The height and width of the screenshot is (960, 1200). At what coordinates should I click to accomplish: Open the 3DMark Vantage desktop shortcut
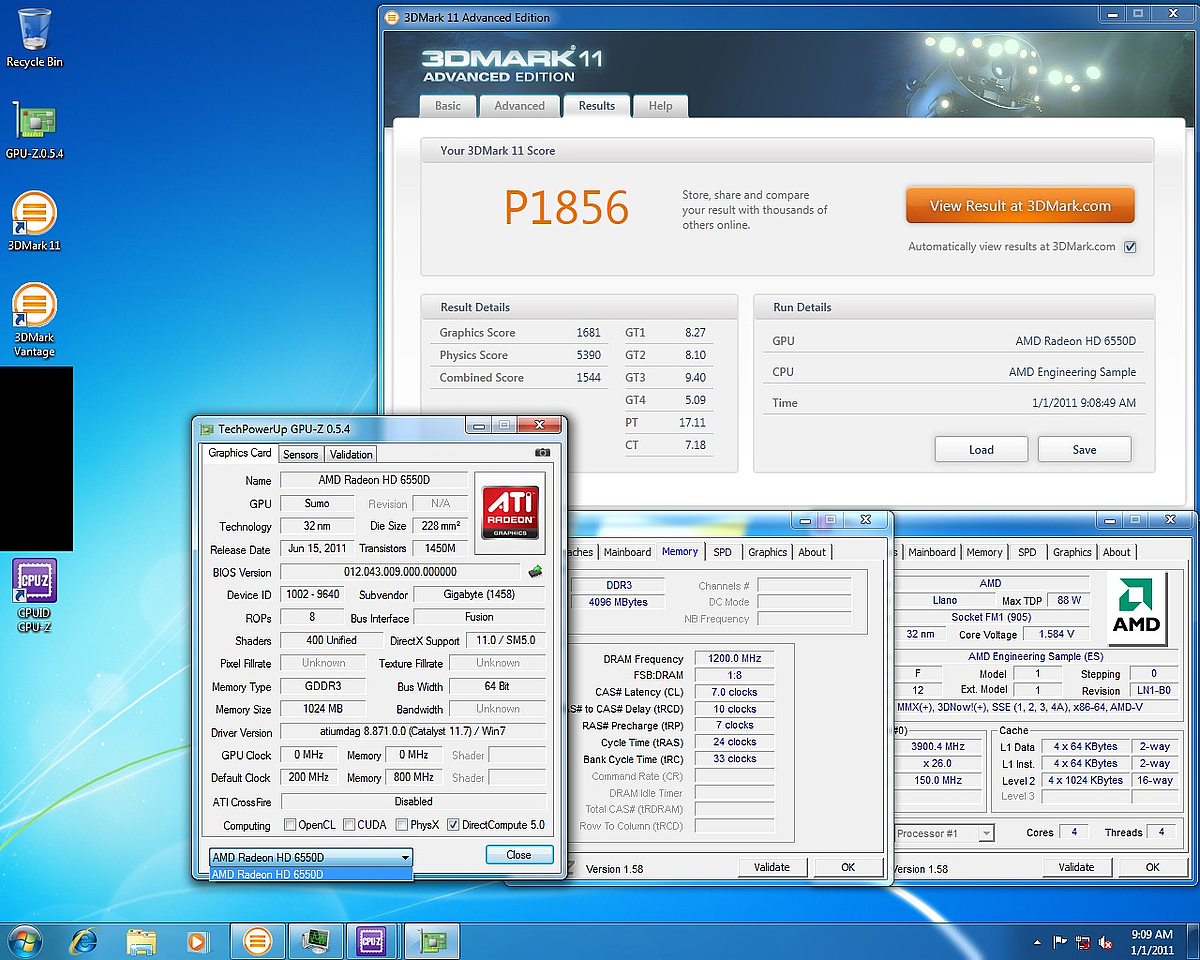pyautogui.click(x=34, y=320)
